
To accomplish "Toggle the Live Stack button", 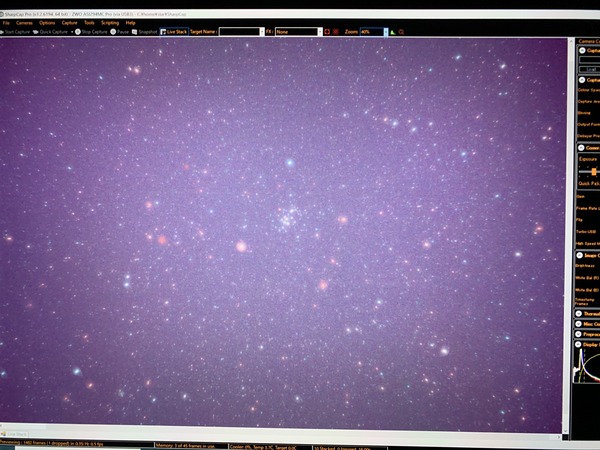I will pyautogui.click(x=174, y=32).
